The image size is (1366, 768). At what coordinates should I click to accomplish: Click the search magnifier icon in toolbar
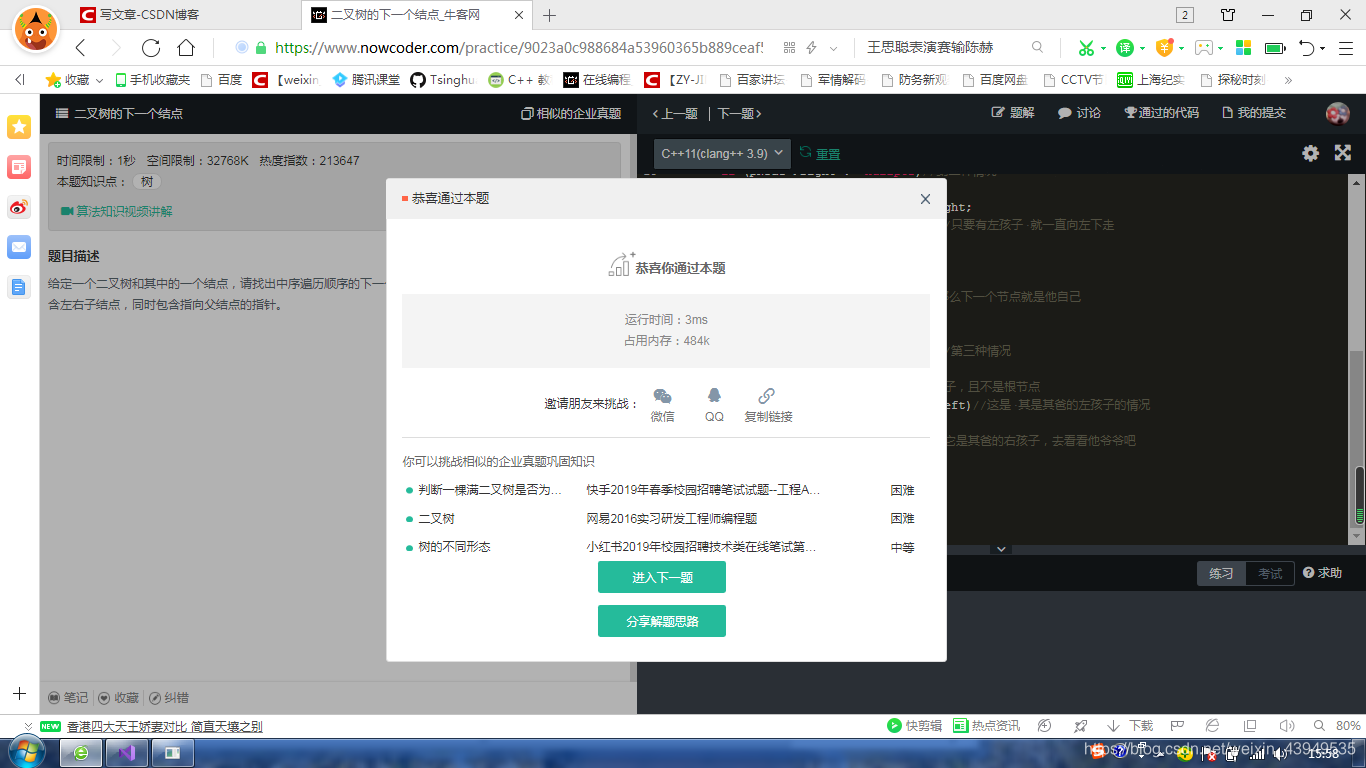tap(1037, 48)
